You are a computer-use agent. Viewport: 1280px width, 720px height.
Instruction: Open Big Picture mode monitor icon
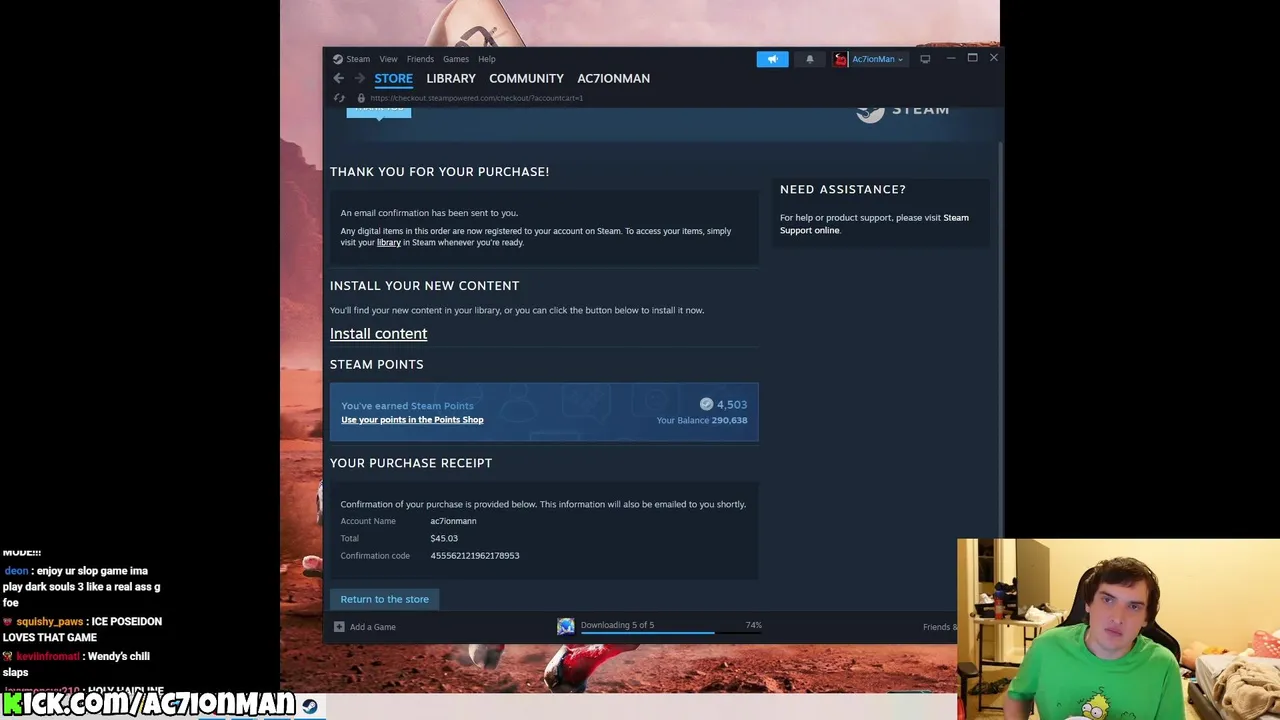click(925, 59)
